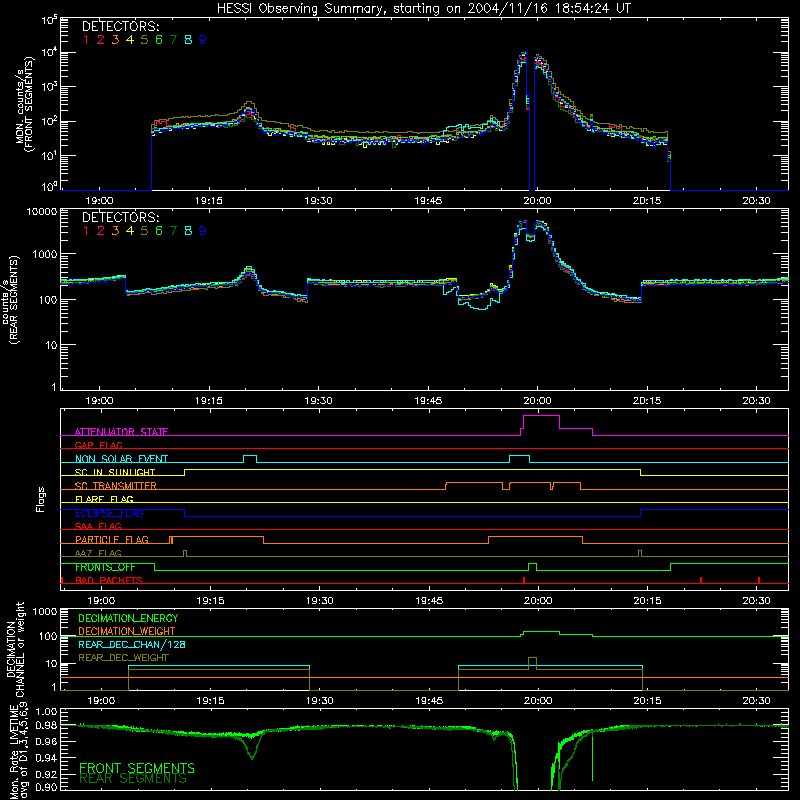800x800 pixels.
Task: Click the 10000 value on the rear segments y-axis
Action: pyautogui.click(x=42, y=212)
